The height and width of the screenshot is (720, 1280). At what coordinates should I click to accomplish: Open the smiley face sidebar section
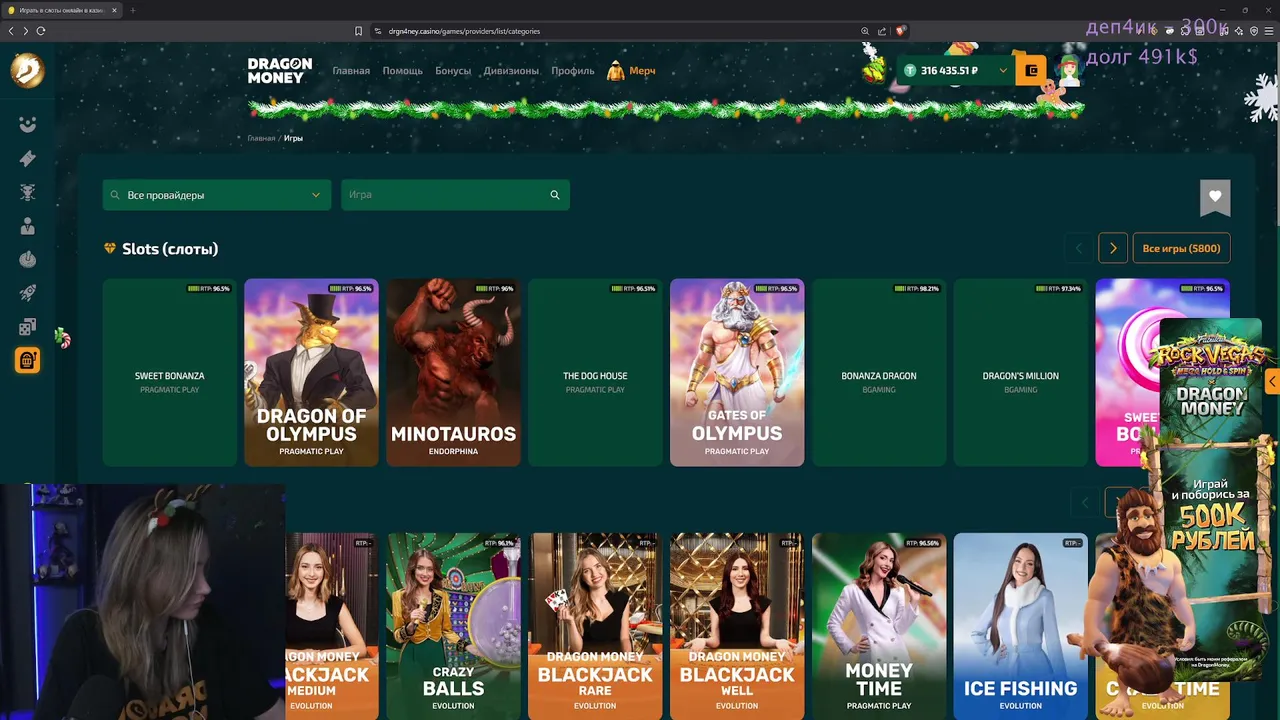point(27,124)
